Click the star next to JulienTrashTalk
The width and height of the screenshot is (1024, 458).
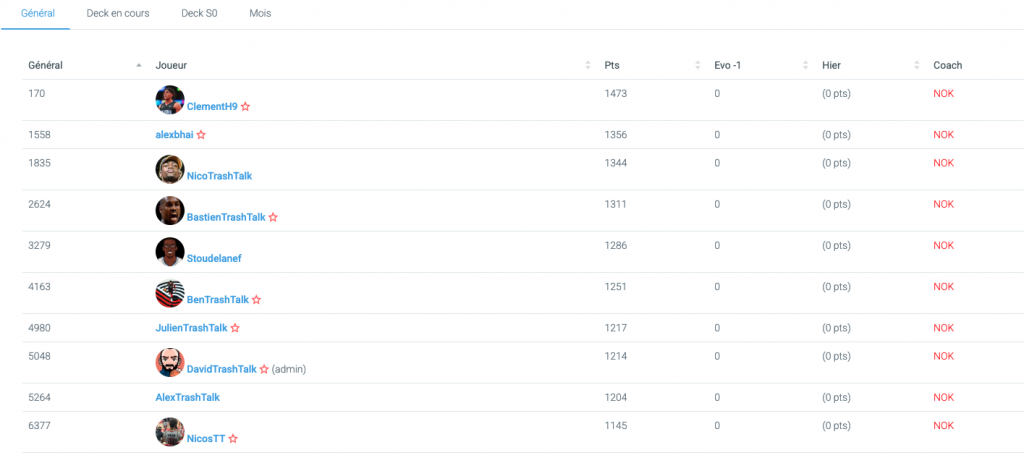click(235, 328)
